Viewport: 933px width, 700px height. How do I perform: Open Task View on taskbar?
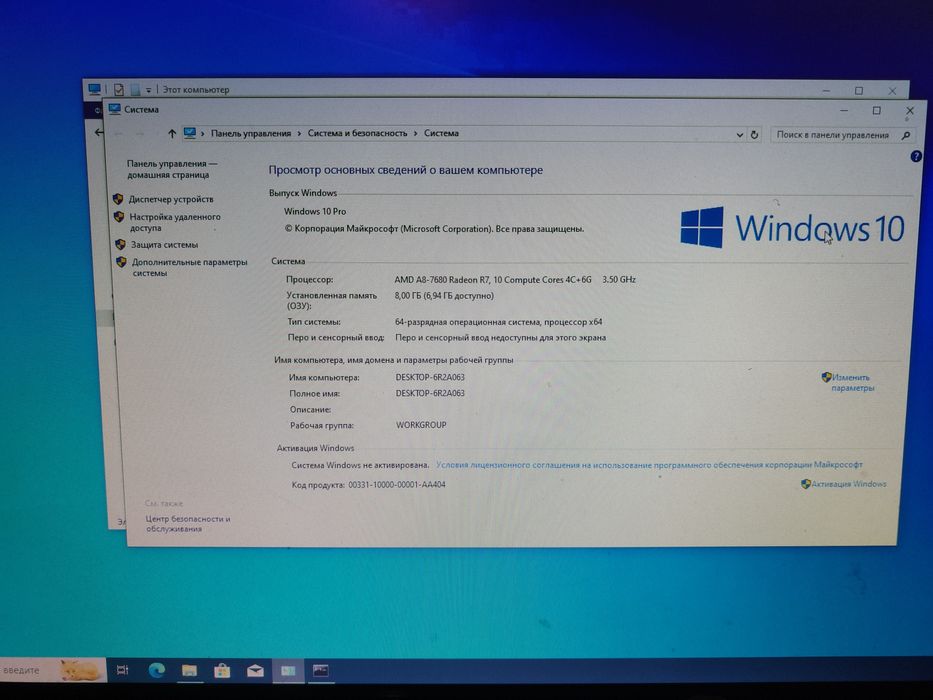(x=123, y=670)
